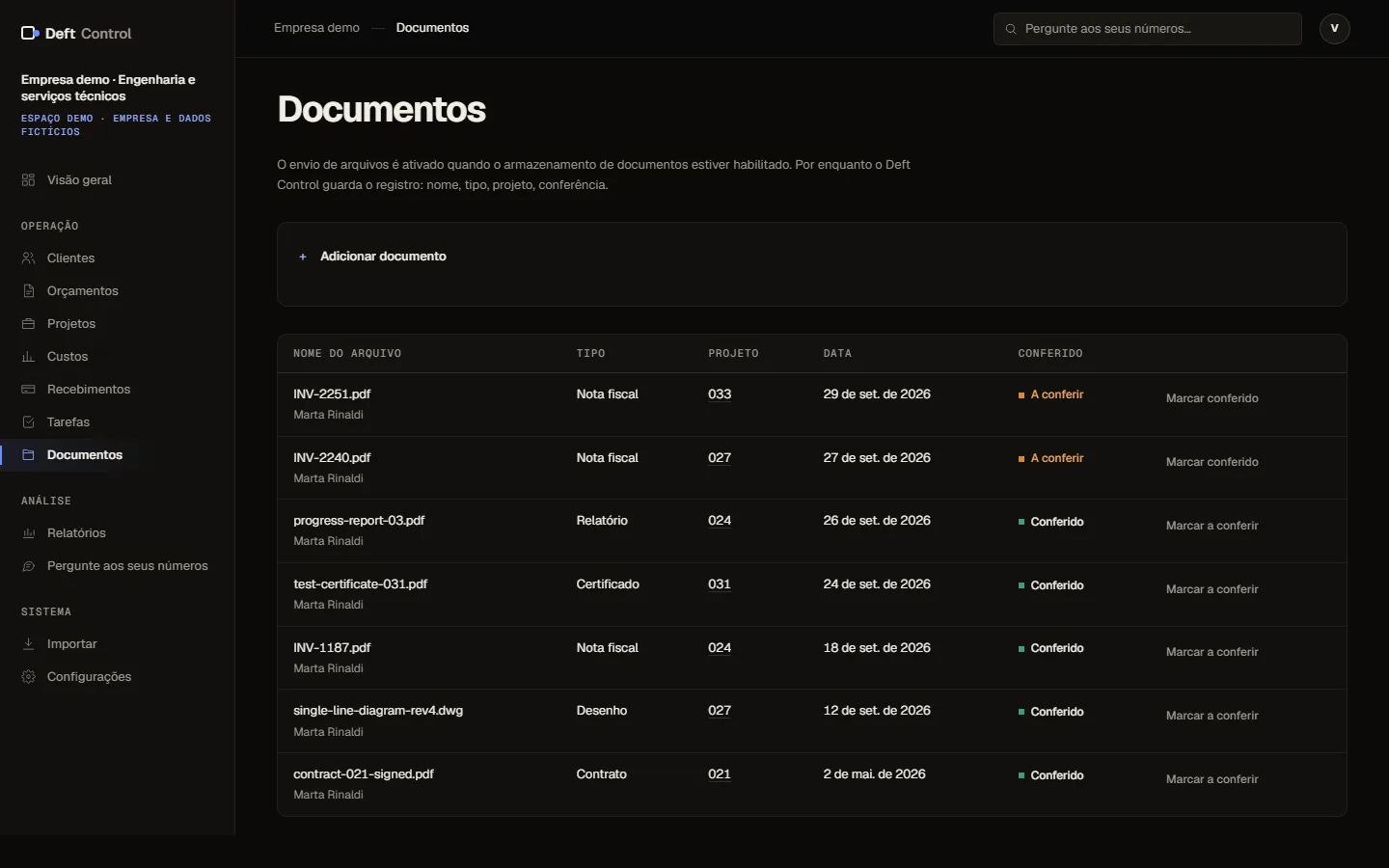Click the Configurações gear icon

click(x=29, y=677)
